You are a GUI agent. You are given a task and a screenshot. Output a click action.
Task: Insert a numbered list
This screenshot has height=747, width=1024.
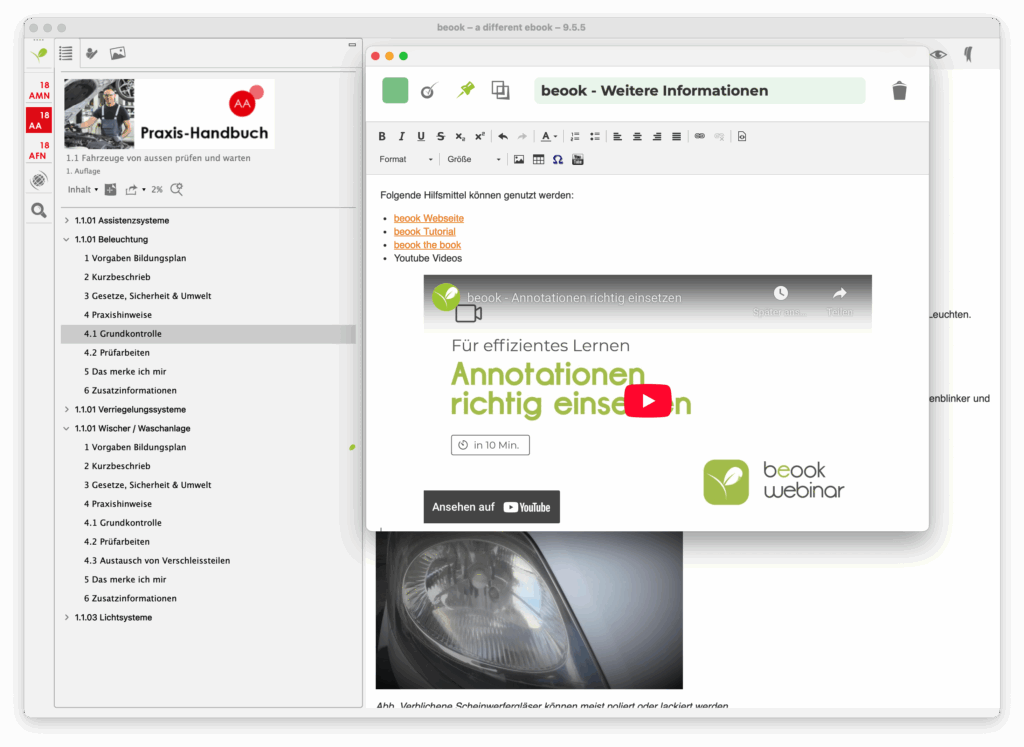point(575,136)
